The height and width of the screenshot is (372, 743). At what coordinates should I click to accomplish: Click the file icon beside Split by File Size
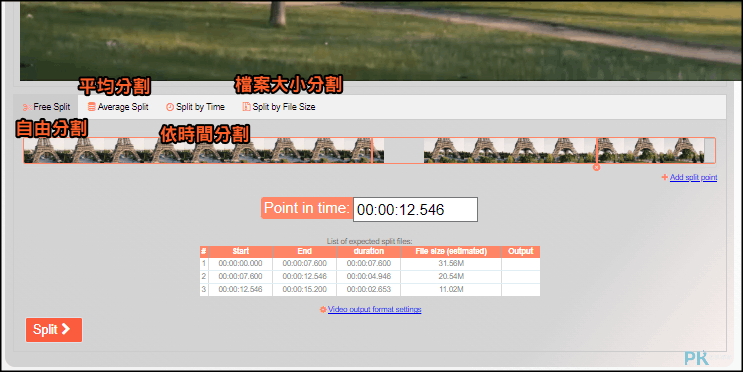(x=246, y=107)
